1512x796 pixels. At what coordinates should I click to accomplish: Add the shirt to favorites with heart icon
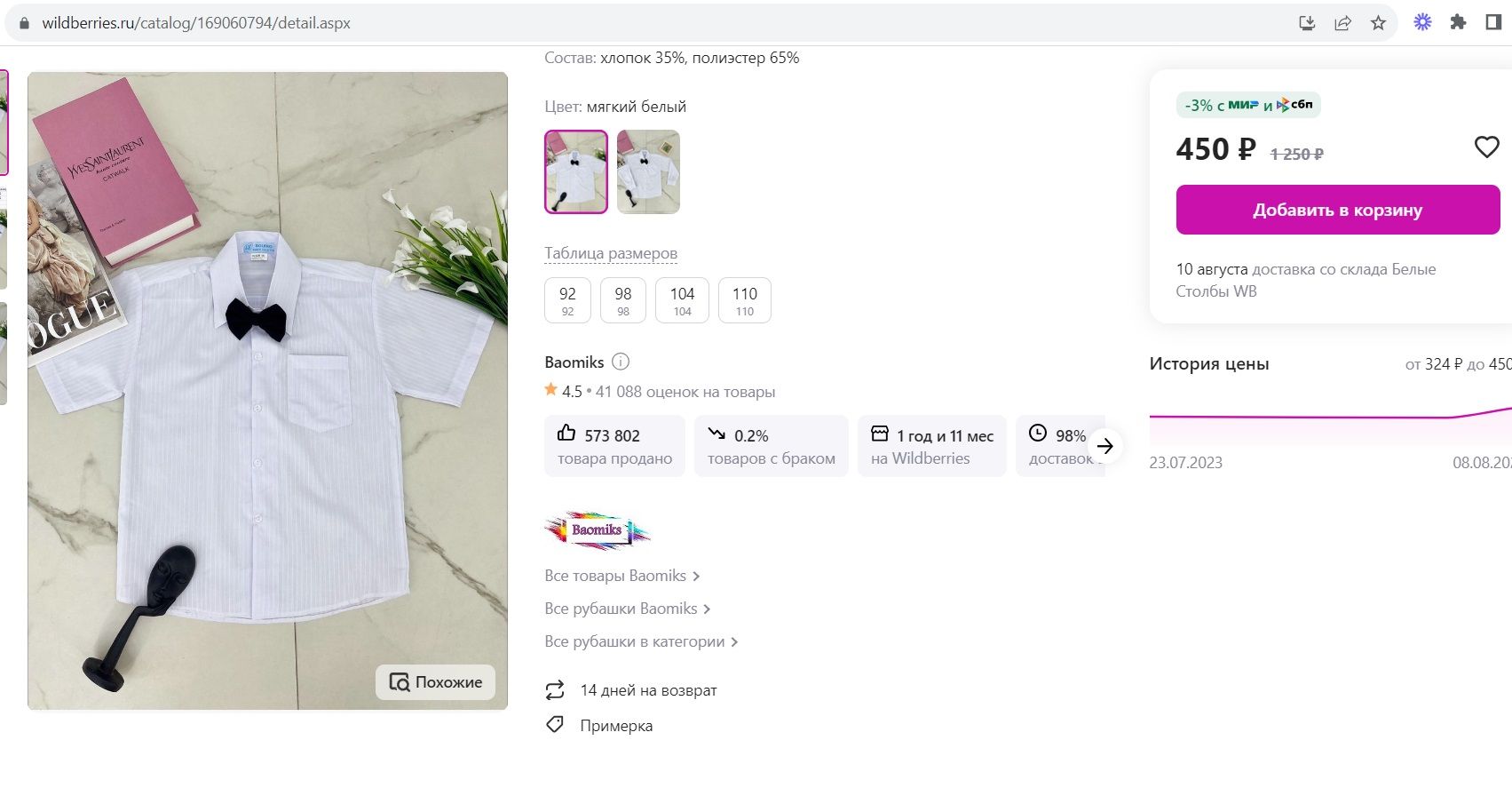1486,147
